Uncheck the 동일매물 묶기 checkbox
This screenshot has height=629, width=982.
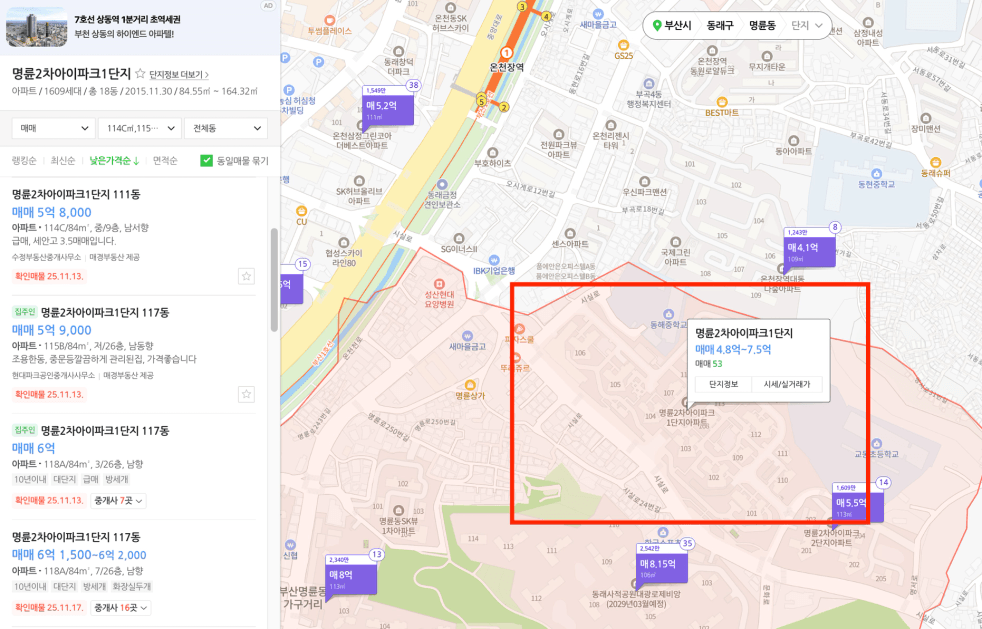coord(207,160)
